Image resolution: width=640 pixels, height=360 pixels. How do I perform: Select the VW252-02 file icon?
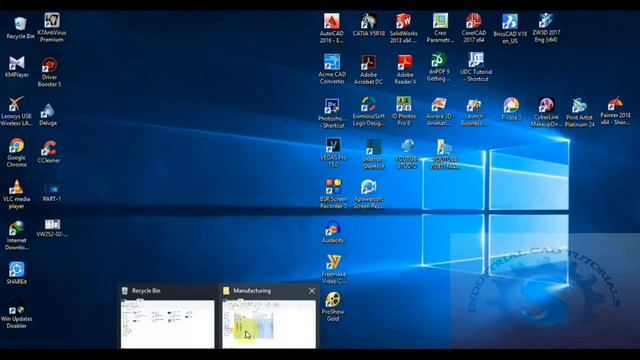click(x=52, y=228)
